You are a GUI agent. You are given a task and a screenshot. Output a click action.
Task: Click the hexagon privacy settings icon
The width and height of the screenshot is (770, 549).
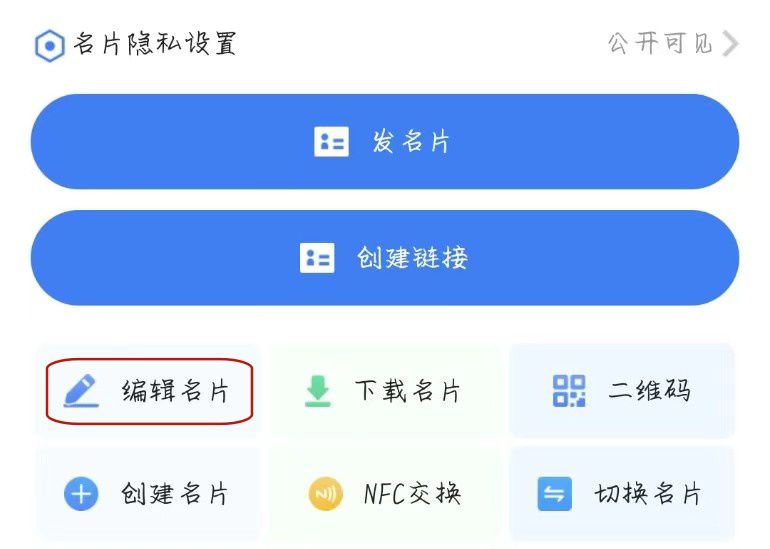point(48,46)
